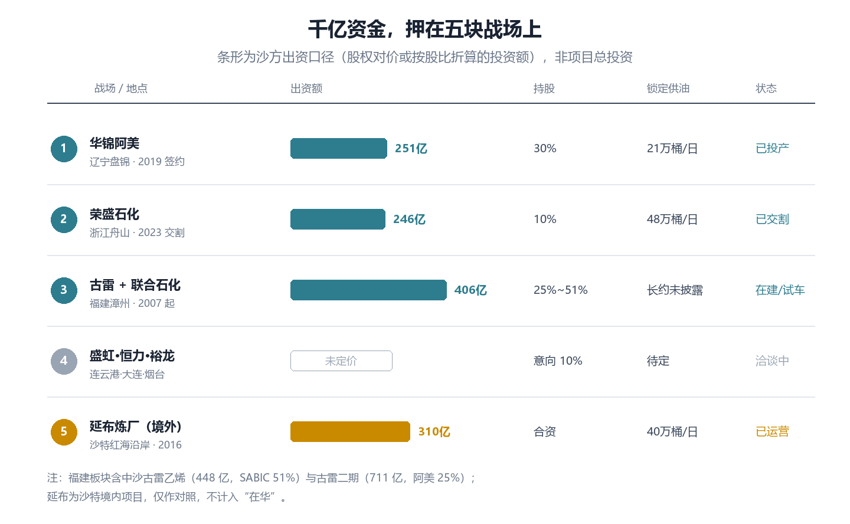Click the orange 310亿 bar

click(350, 432)
